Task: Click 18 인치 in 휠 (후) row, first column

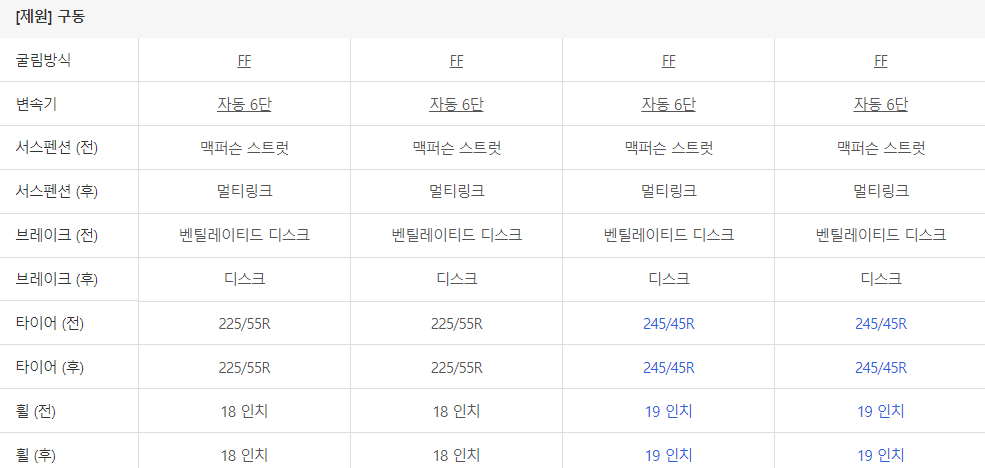Action: click(244, 455)
